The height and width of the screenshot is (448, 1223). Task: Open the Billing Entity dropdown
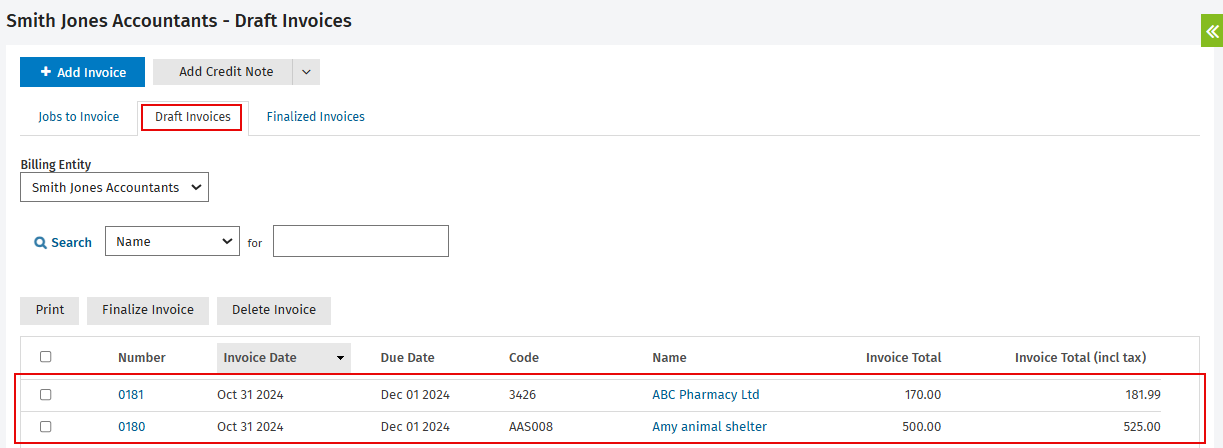click(115, 187)
